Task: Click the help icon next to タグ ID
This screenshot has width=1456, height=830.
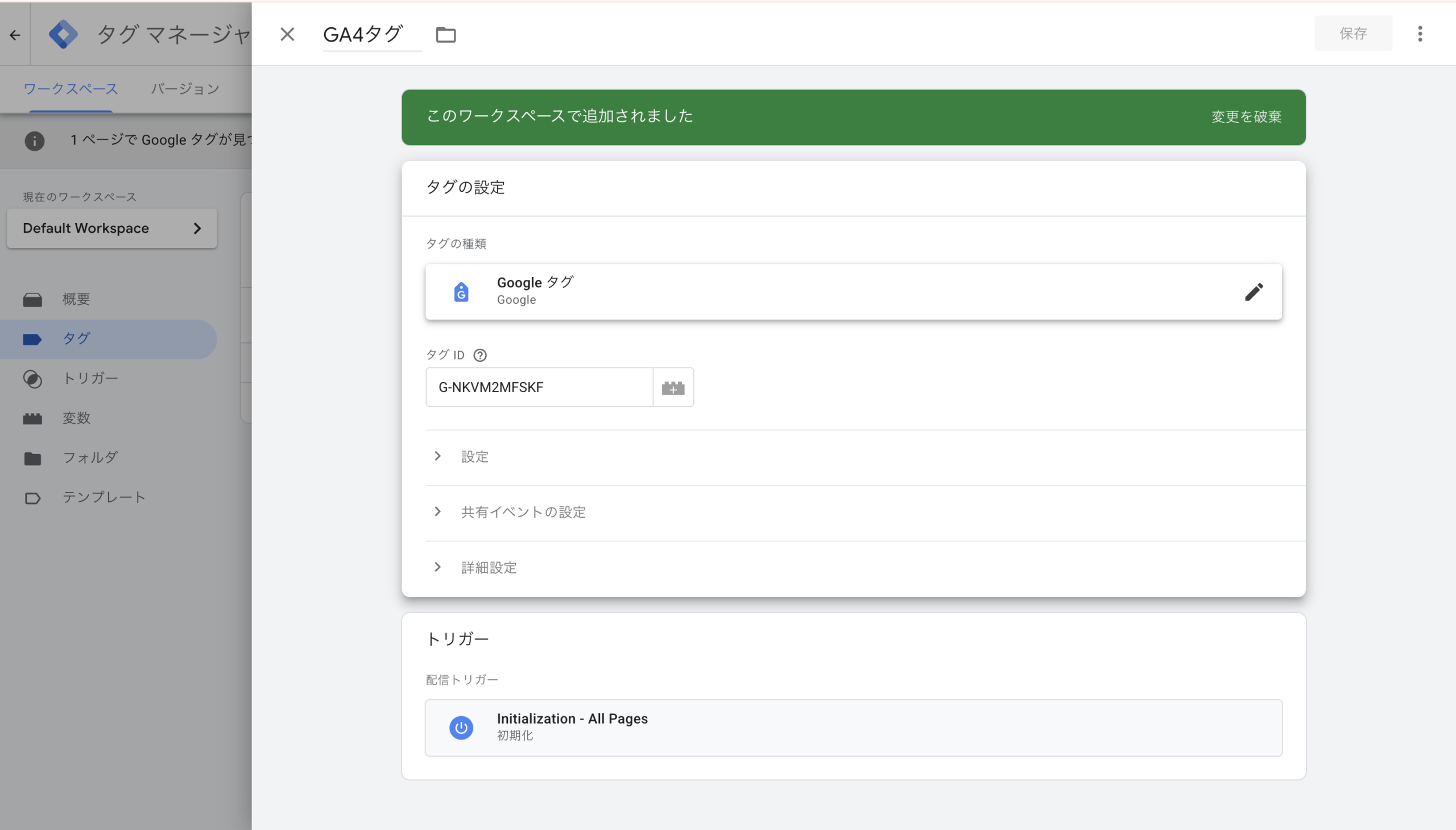Action: (480, 355)
